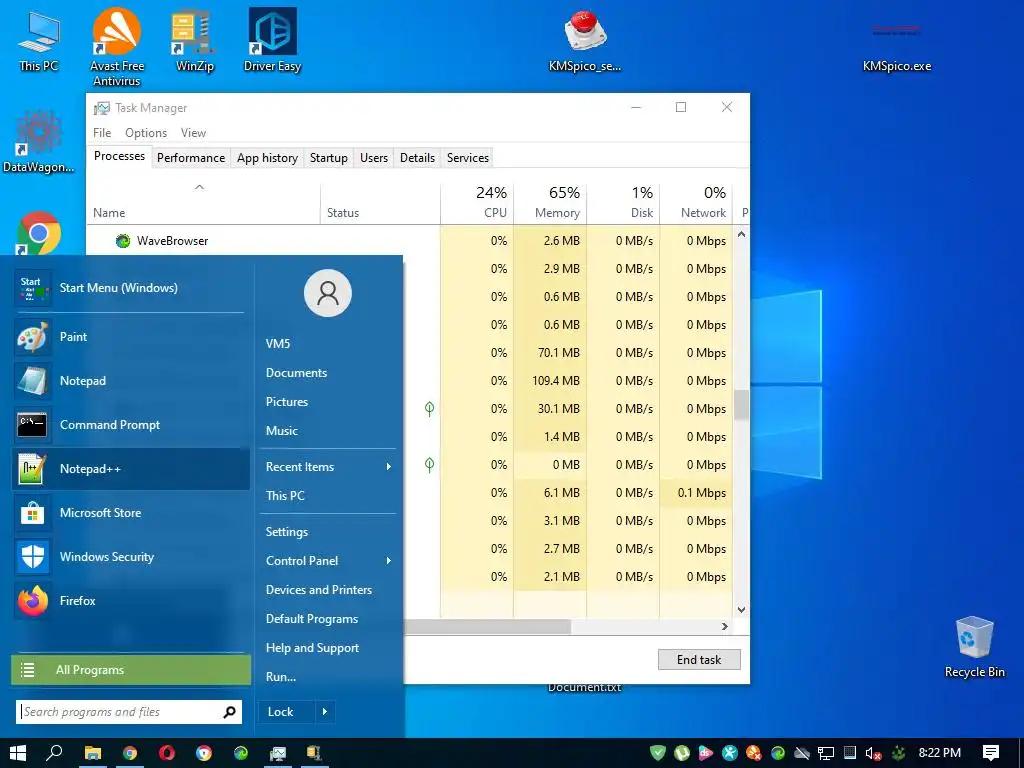Open Command Prompt in the start menu
The image size is (1024, 768).
(131, 424)
